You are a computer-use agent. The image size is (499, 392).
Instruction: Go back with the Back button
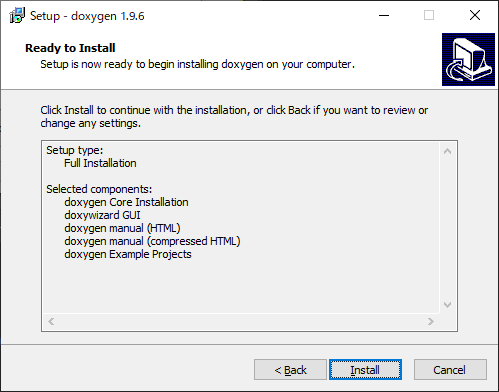(x=290, y=370)
